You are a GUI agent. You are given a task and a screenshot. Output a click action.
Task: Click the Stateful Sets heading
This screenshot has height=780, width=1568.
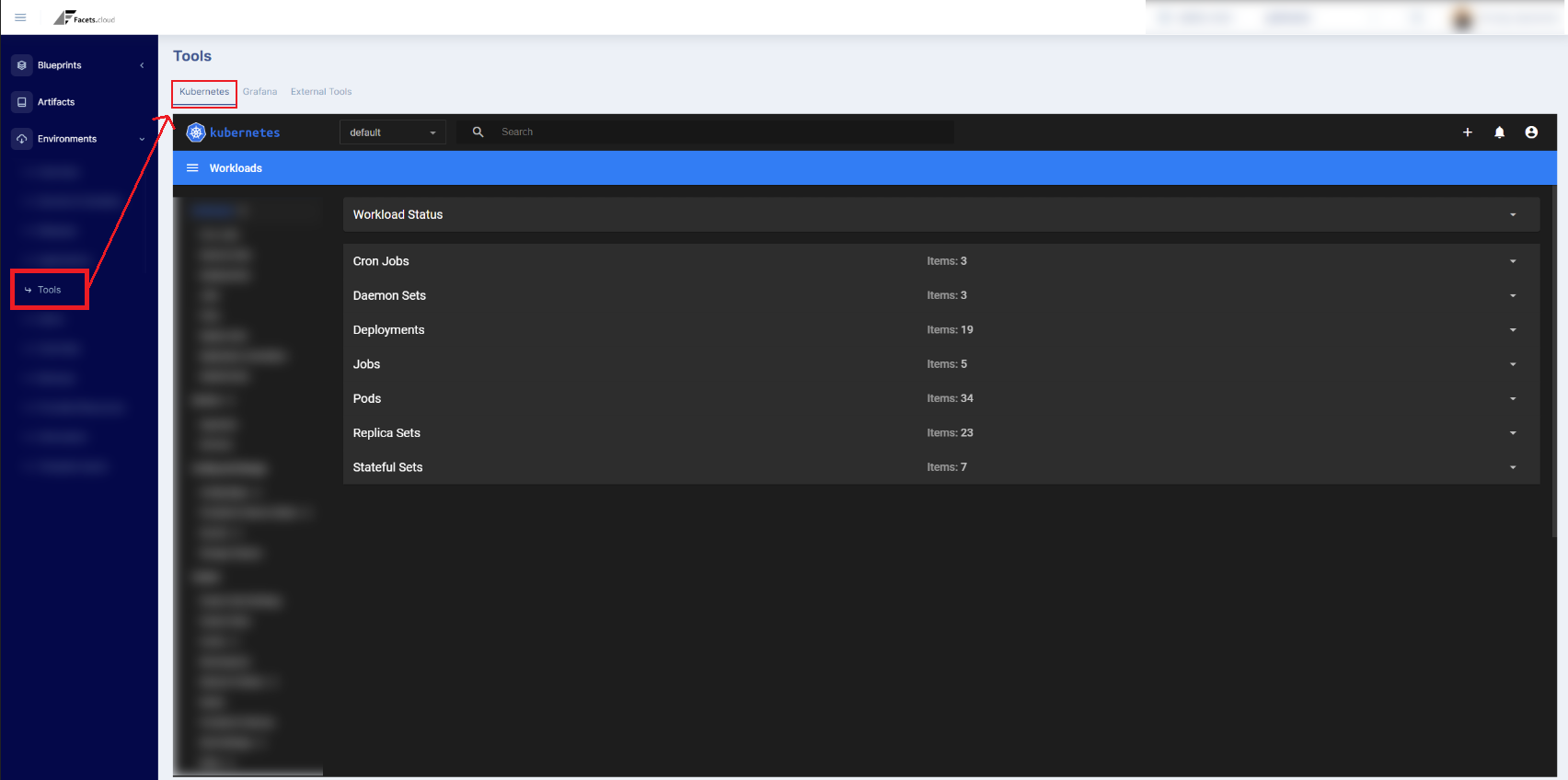point(387,467)
